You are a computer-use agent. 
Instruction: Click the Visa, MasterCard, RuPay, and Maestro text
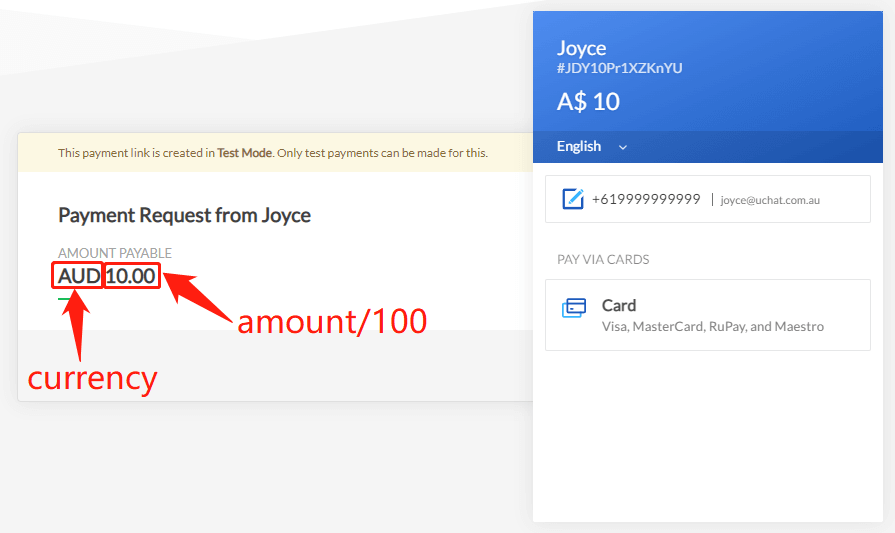pyautogui.click(x=713, y=327)
